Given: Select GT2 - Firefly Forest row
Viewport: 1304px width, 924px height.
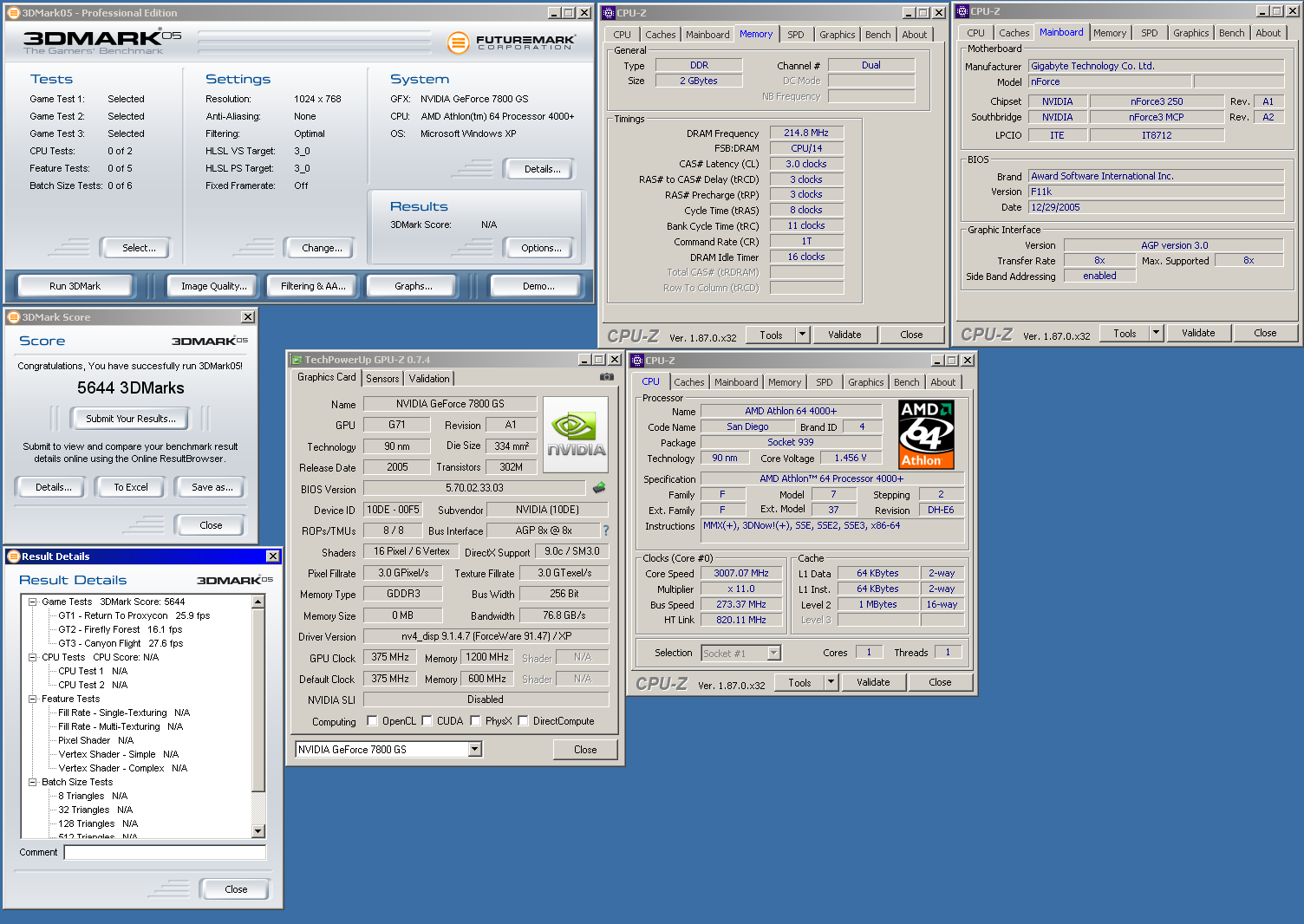Looking at the screenshot, I should pos(121,629).
